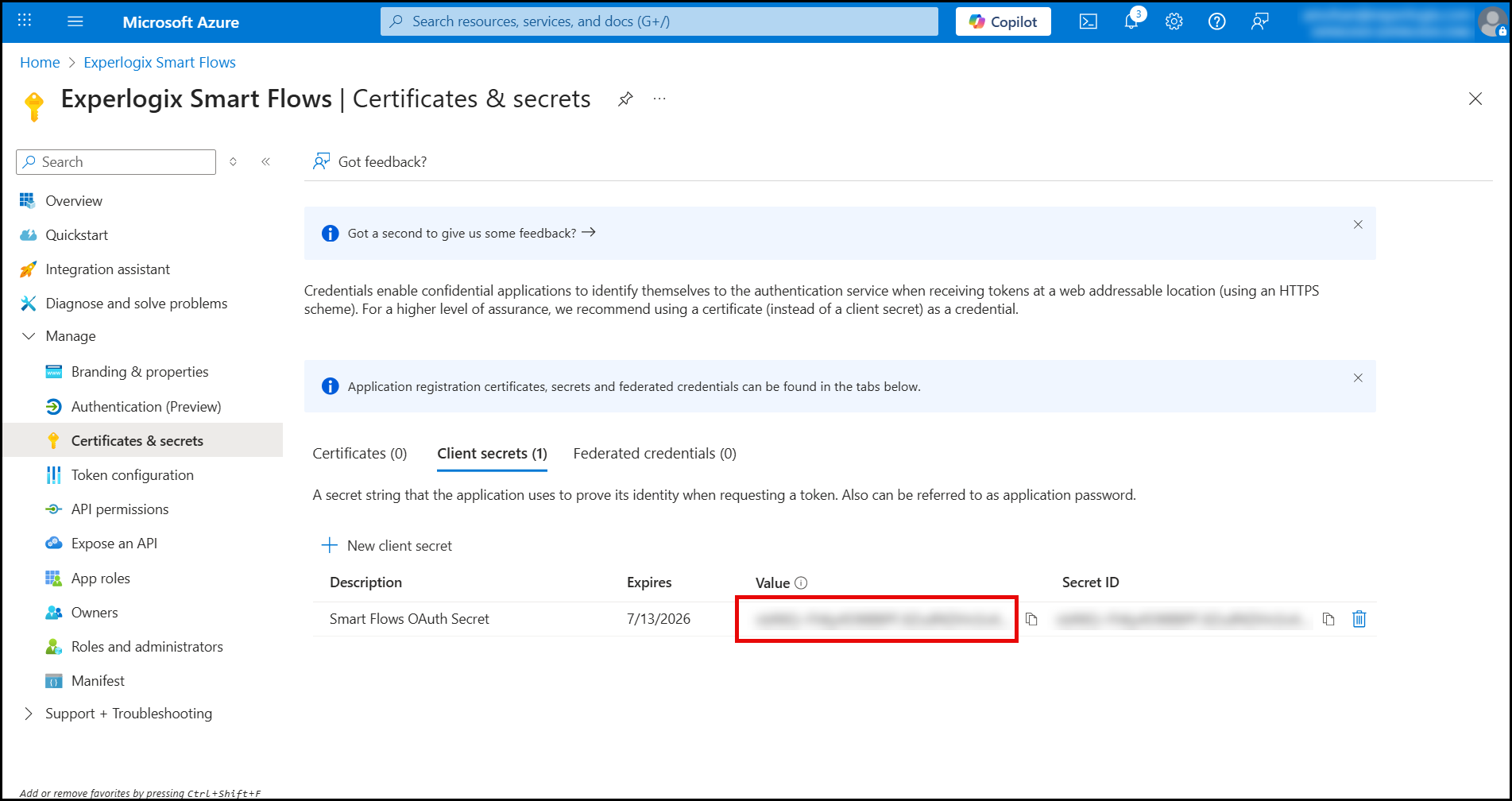Open Token configuration
The width and height of the screenshot is (1512, 801).
coord(132,475)
